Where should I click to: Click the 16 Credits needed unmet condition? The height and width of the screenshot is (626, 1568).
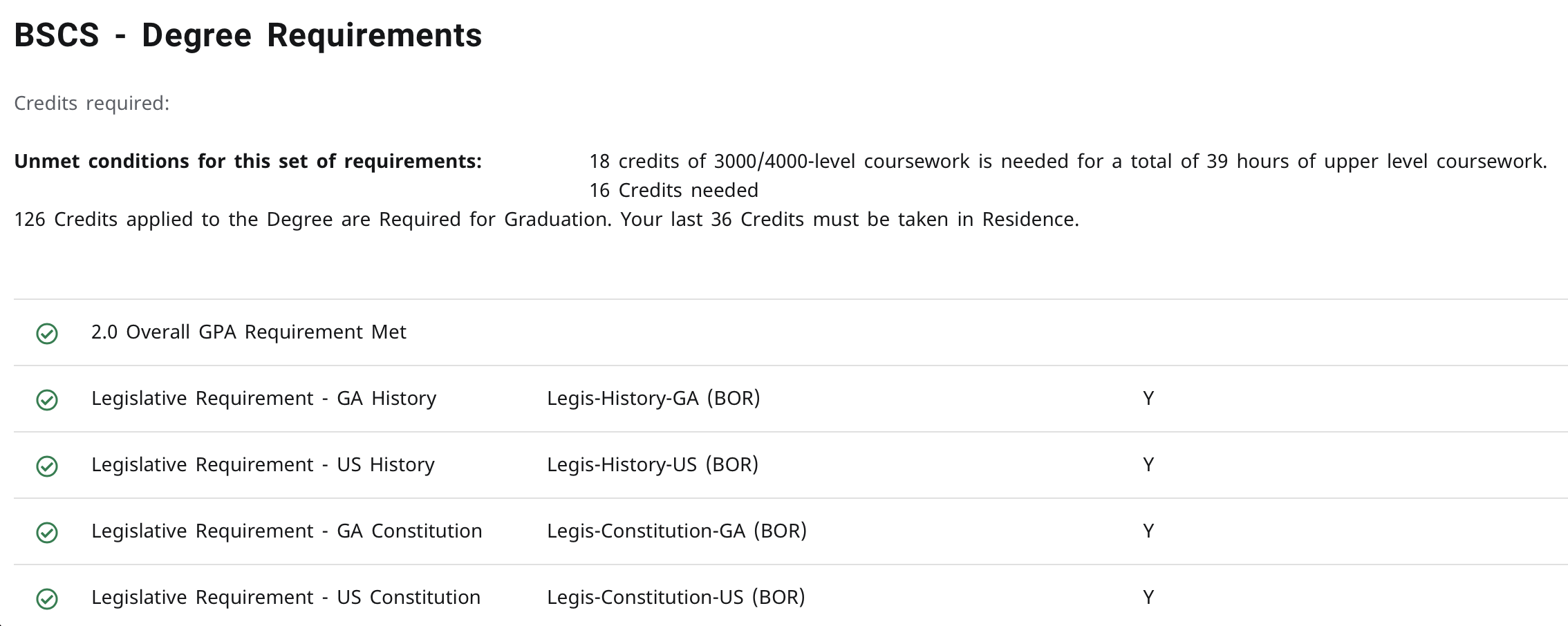(674, 191)
